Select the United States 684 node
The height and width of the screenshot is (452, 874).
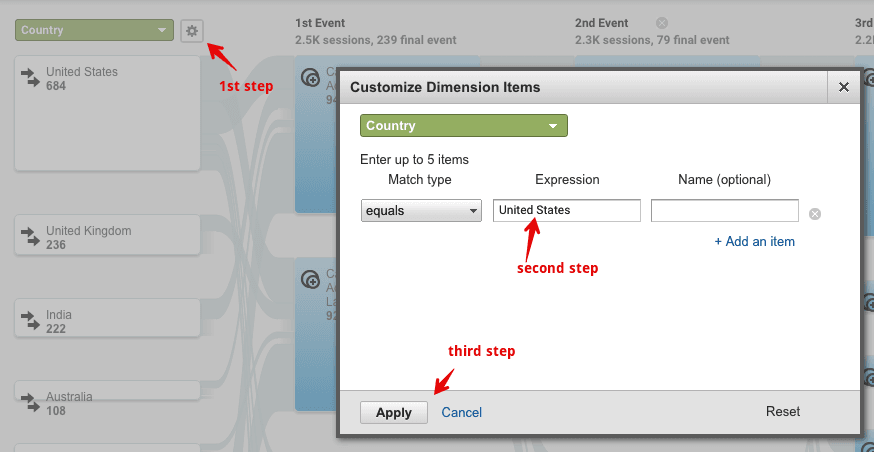[x=107, y=113]
